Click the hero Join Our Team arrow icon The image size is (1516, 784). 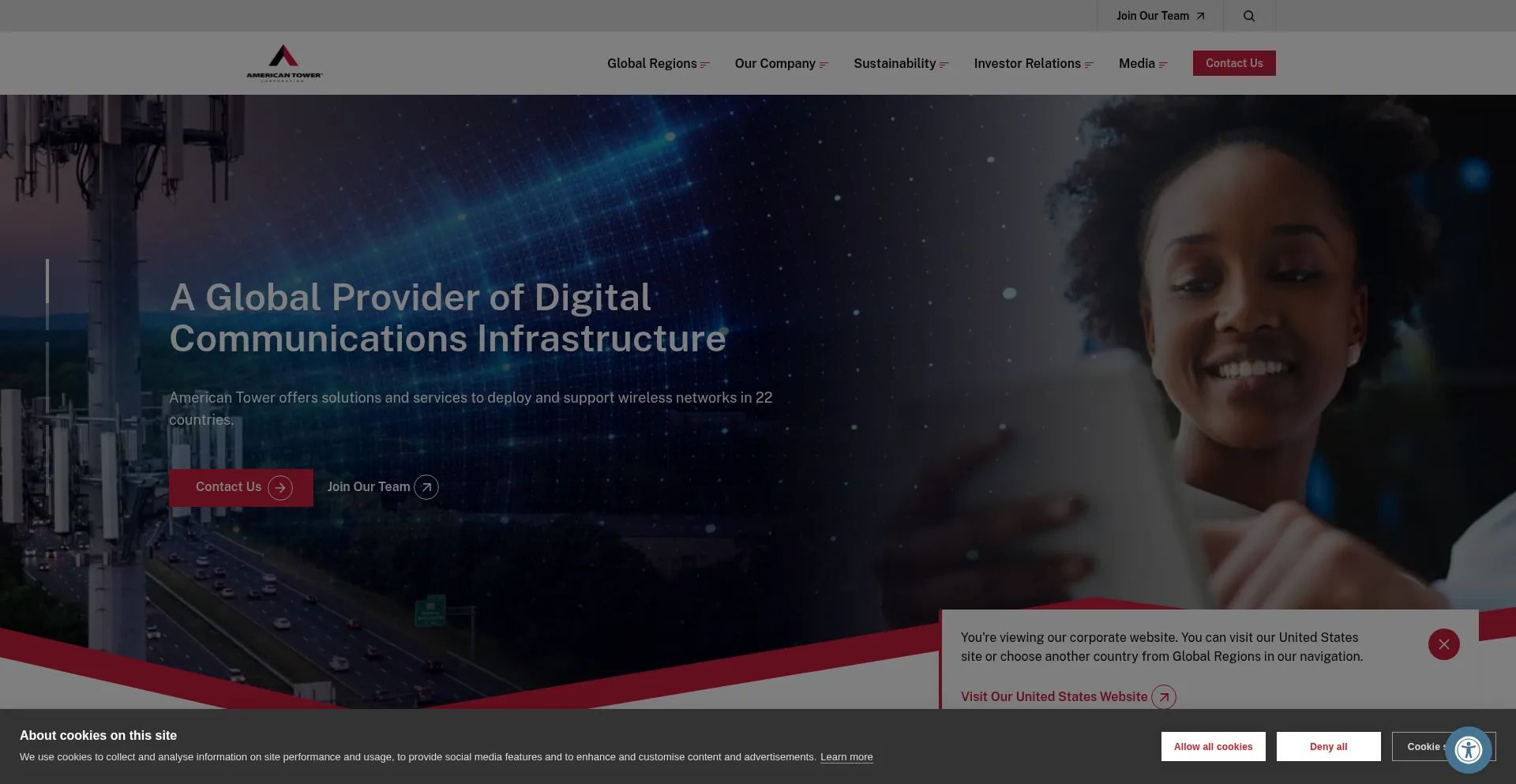[426, 487]
